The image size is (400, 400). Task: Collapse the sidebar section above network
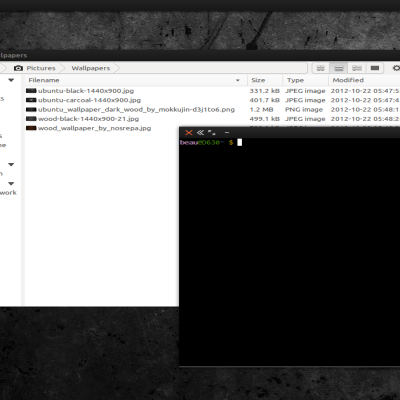(x=11, y=183)
